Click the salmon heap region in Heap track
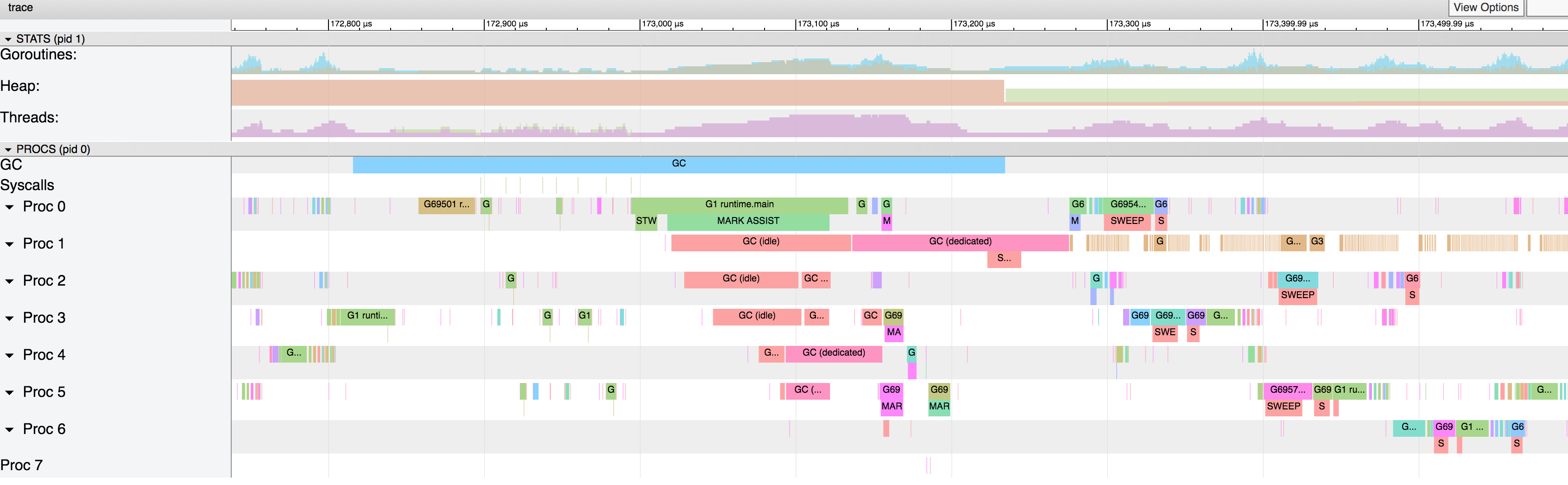This screenshot has width=1568, height=485. click(x=617, y=92)
